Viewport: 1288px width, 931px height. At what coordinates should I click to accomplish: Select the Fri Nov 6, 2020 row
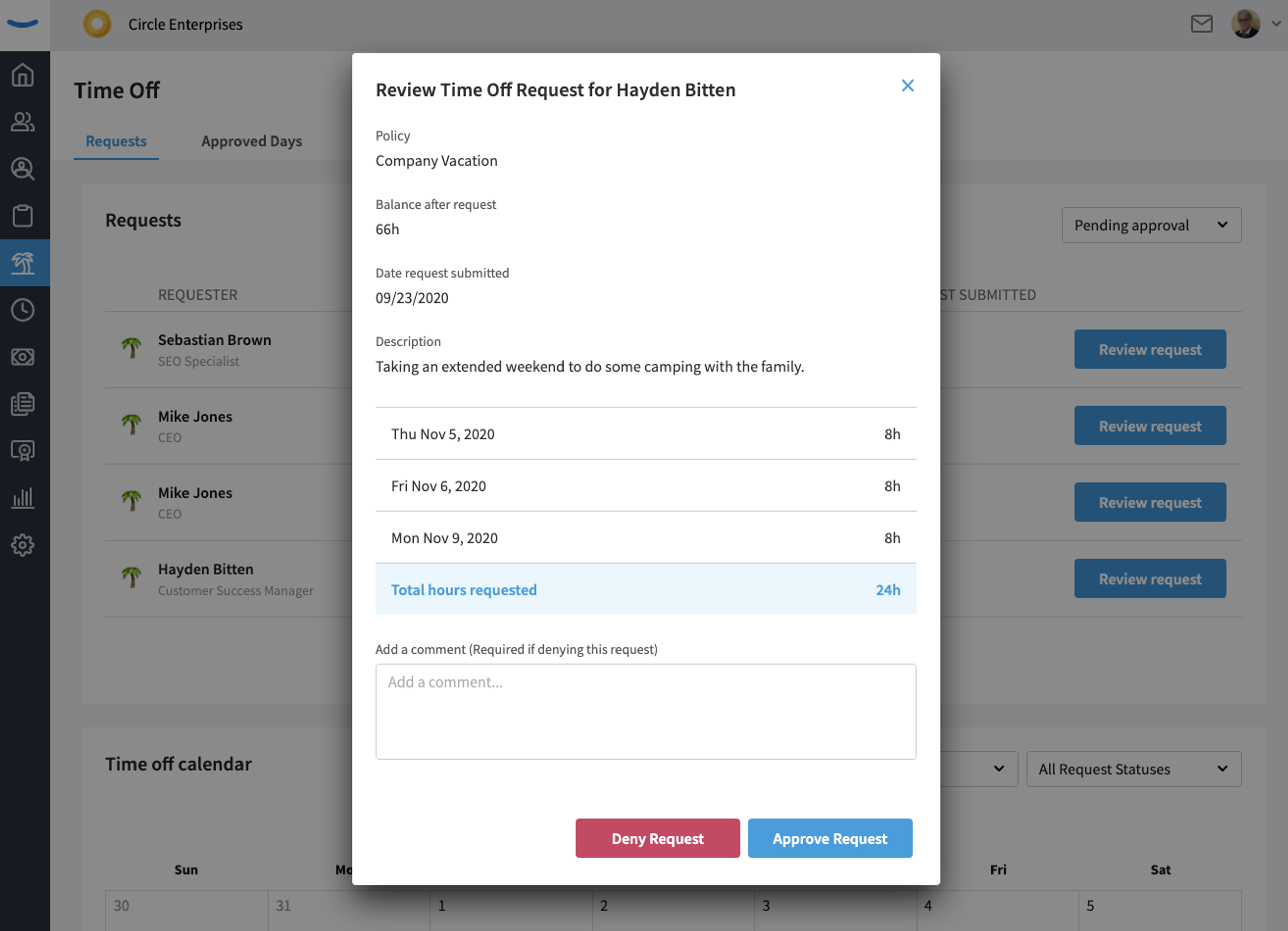[645, 486]
